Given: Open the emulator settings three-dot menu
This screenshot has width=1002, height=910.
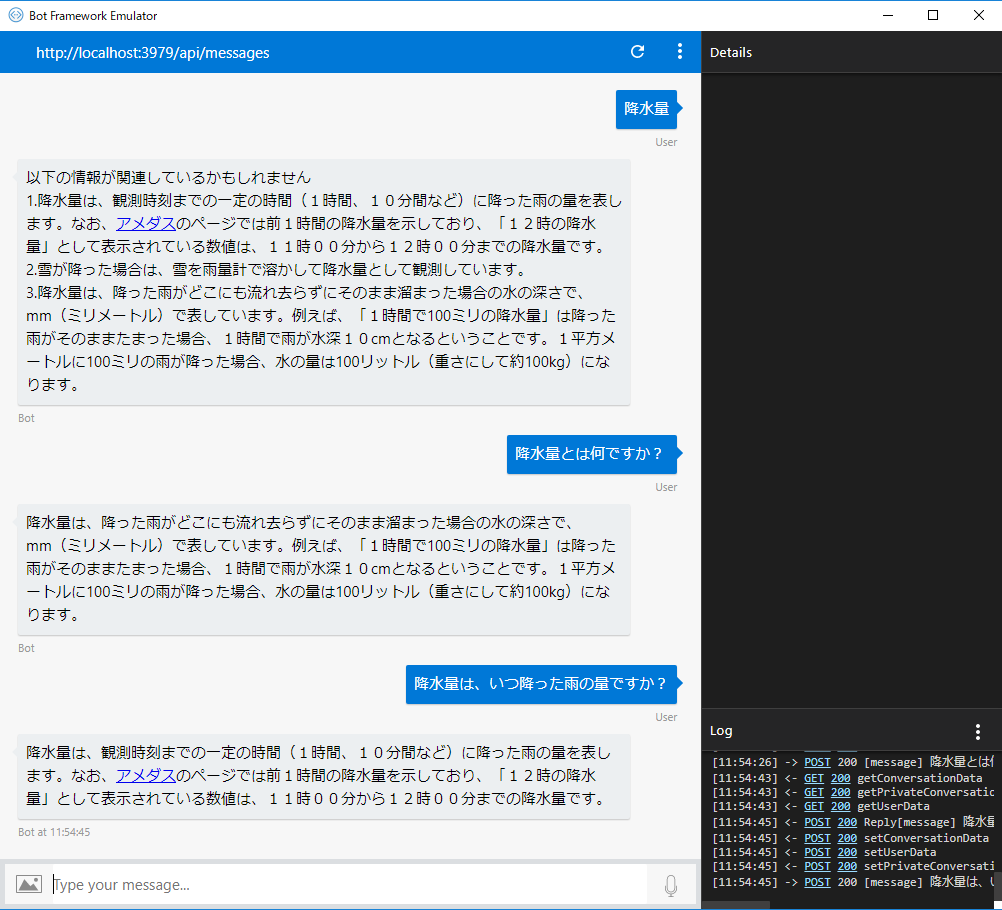Looking at the screenshot, I should [x=679, y=52].
